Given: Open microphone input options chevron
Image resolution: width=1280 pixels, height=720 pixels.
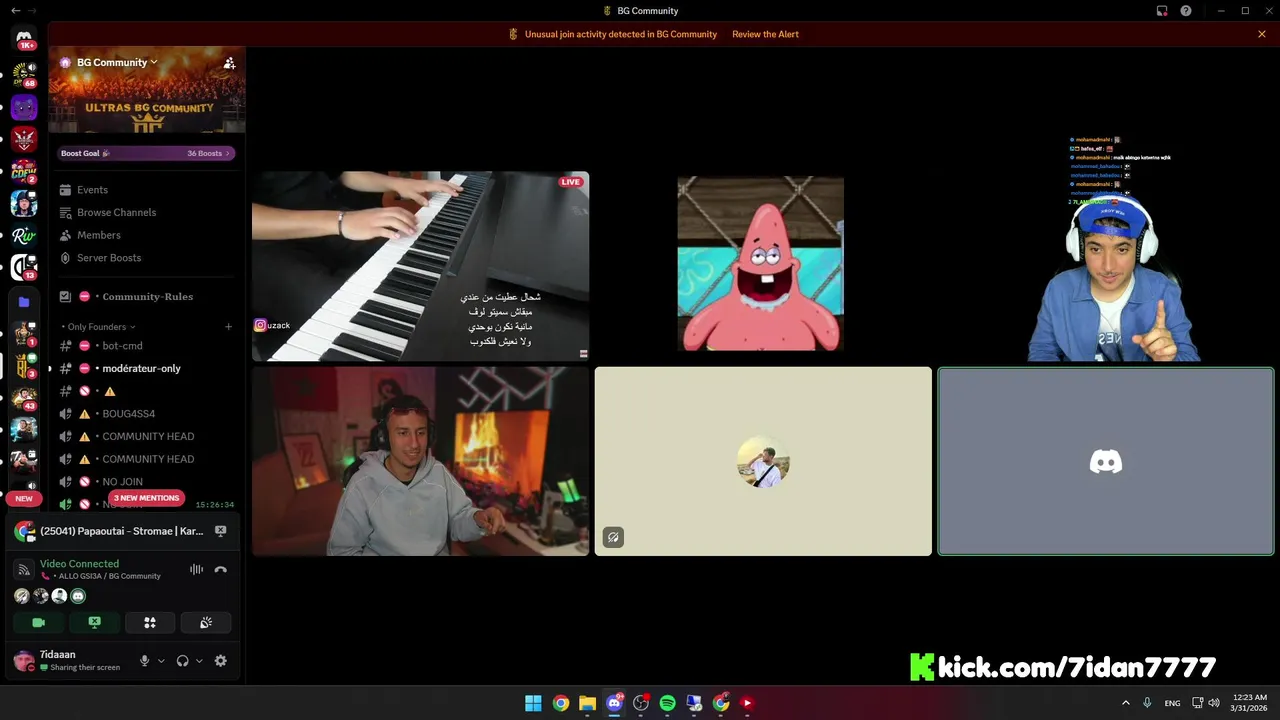Looking at the screenshot, I should click(161, 661).
